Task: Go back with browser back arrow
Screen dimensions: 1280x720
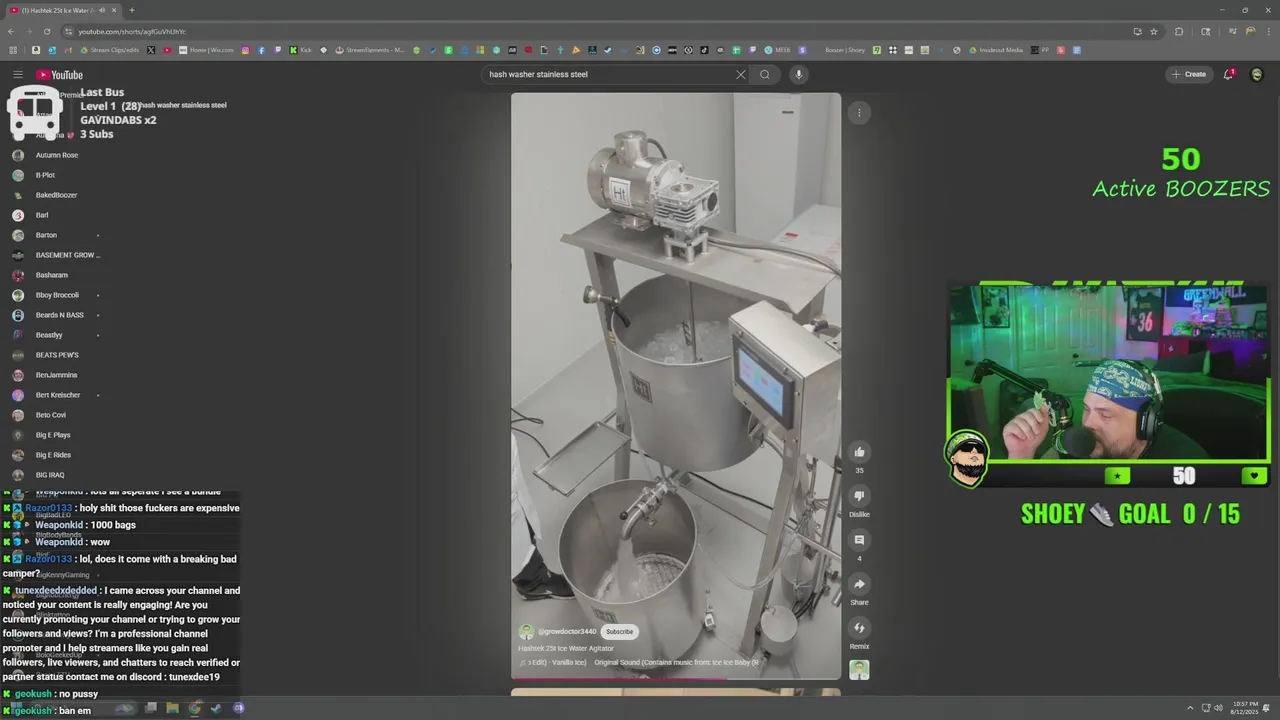Action: pyautogui.click(x=12, y=31)
